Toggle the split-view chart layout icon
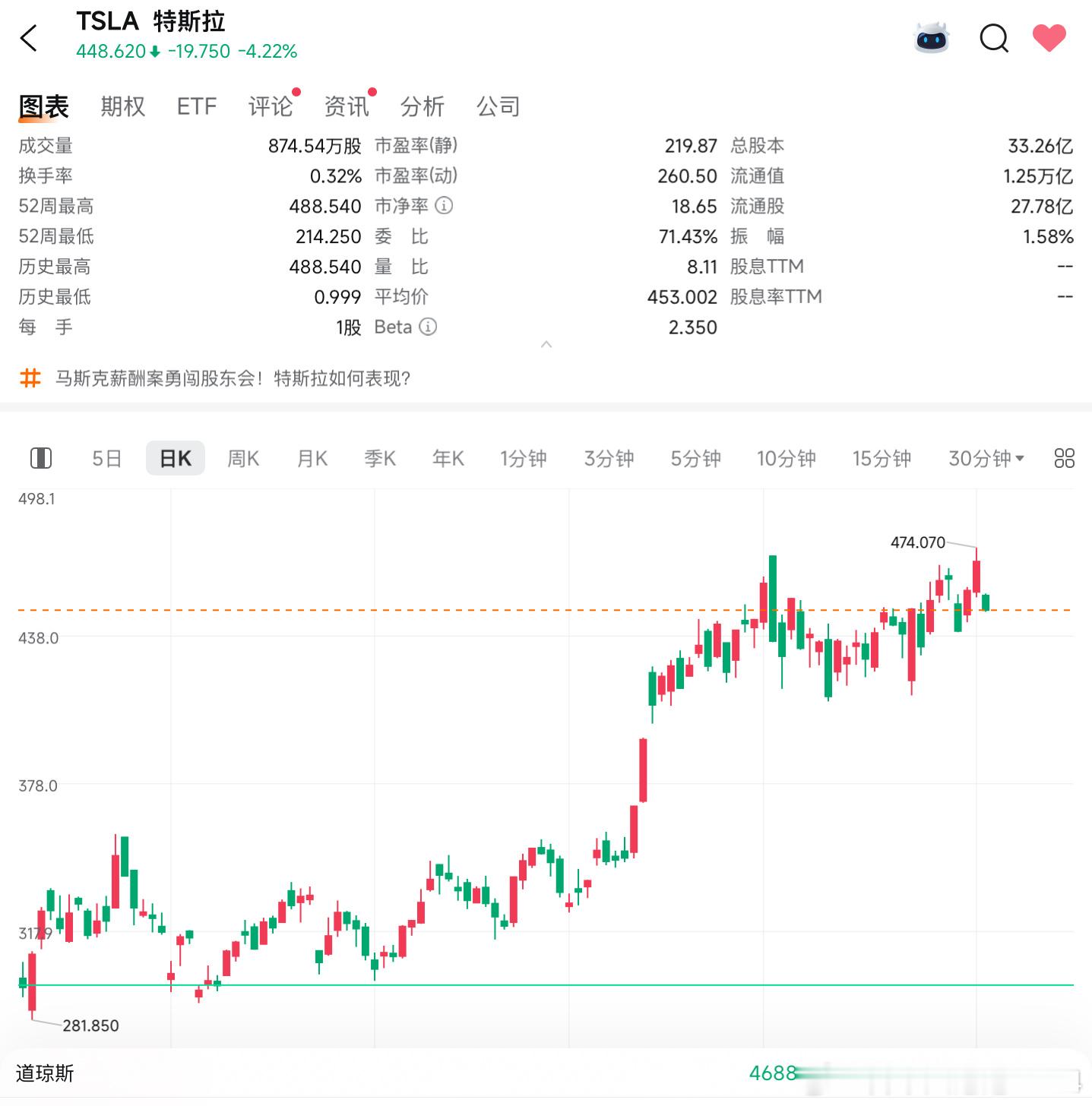 40,458
